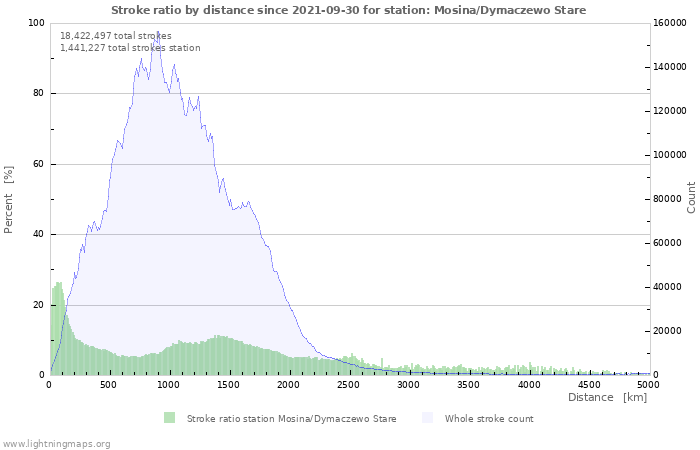Click the 'Count' right axis label
This screenshot has width=700, height=450.
691,197
